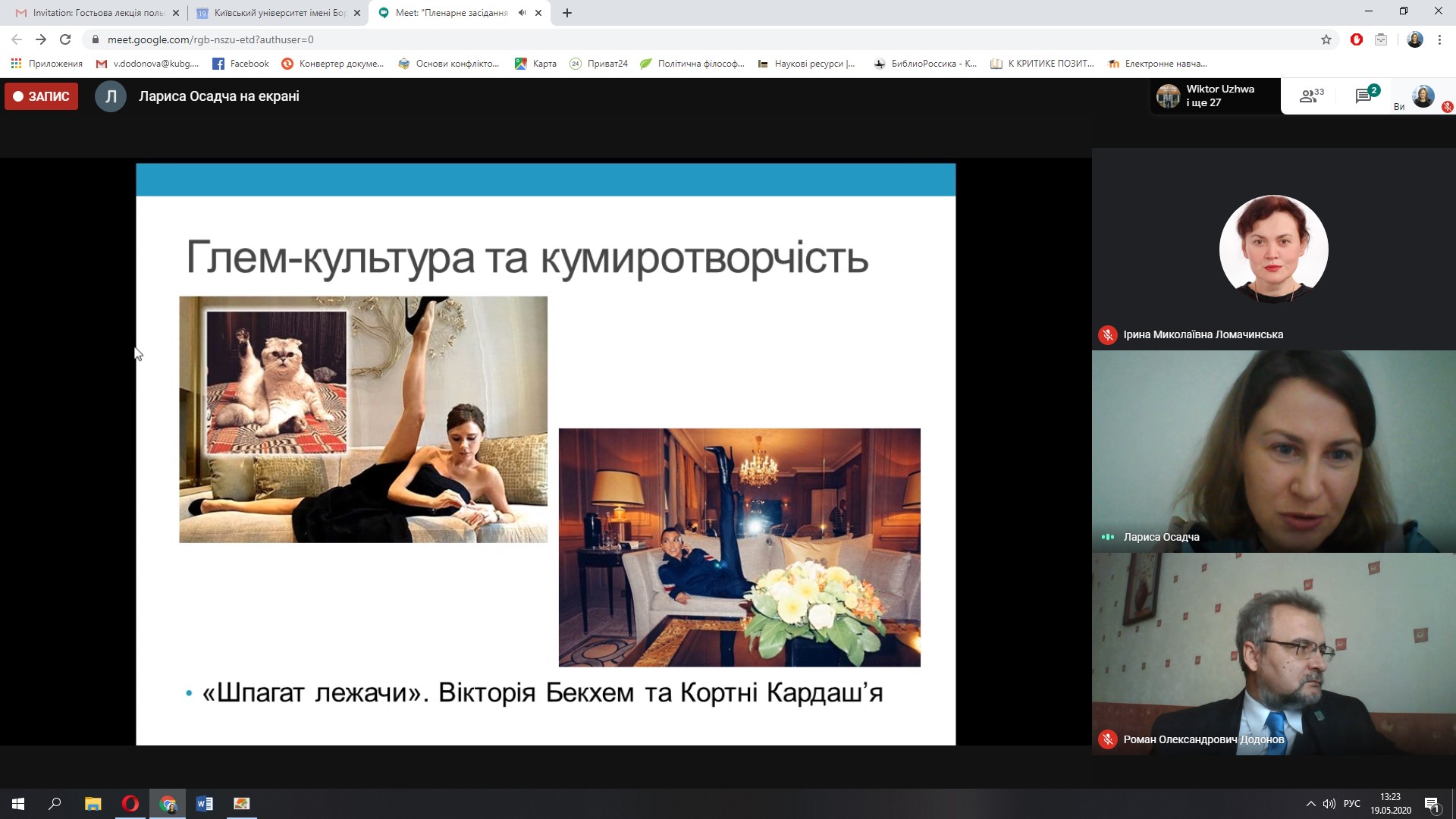The image size is (1456, 819).
Task: Click the Лариса Осадча video tile
Action: (x=1273, y=451)
